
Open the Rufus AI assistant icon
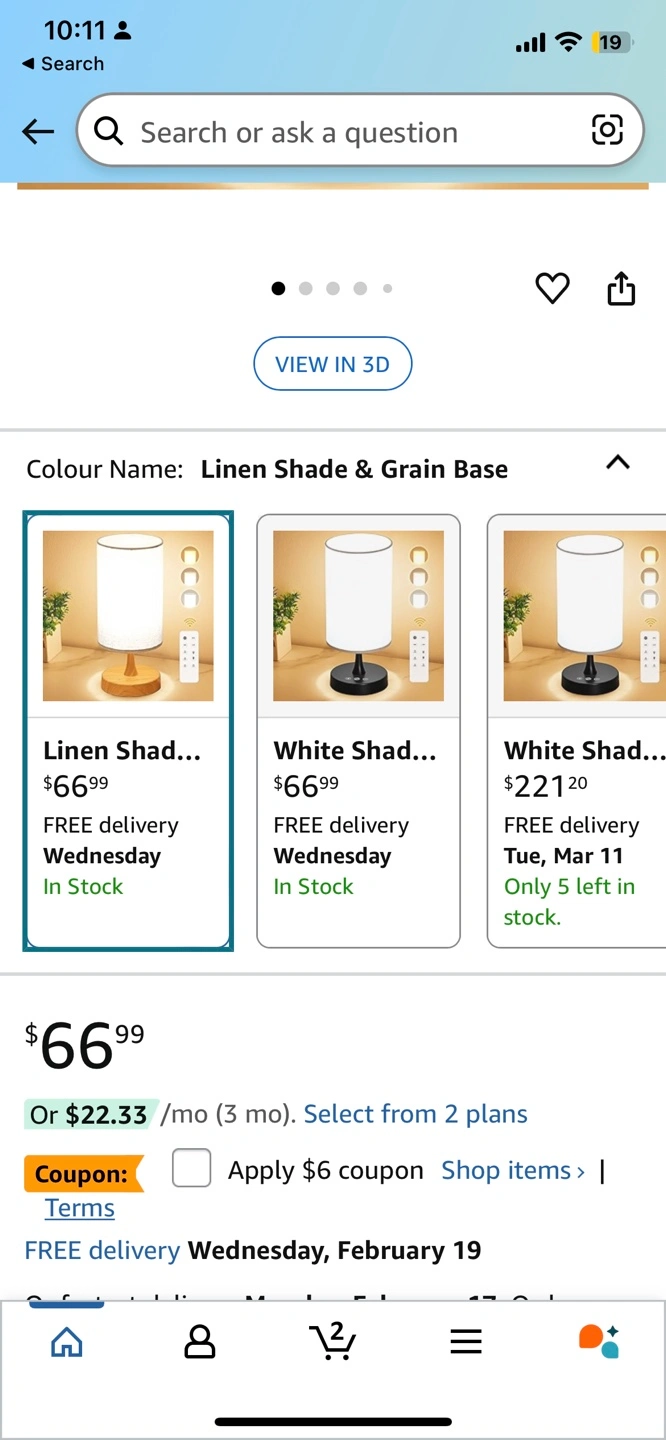click(x=599, y=1341)
